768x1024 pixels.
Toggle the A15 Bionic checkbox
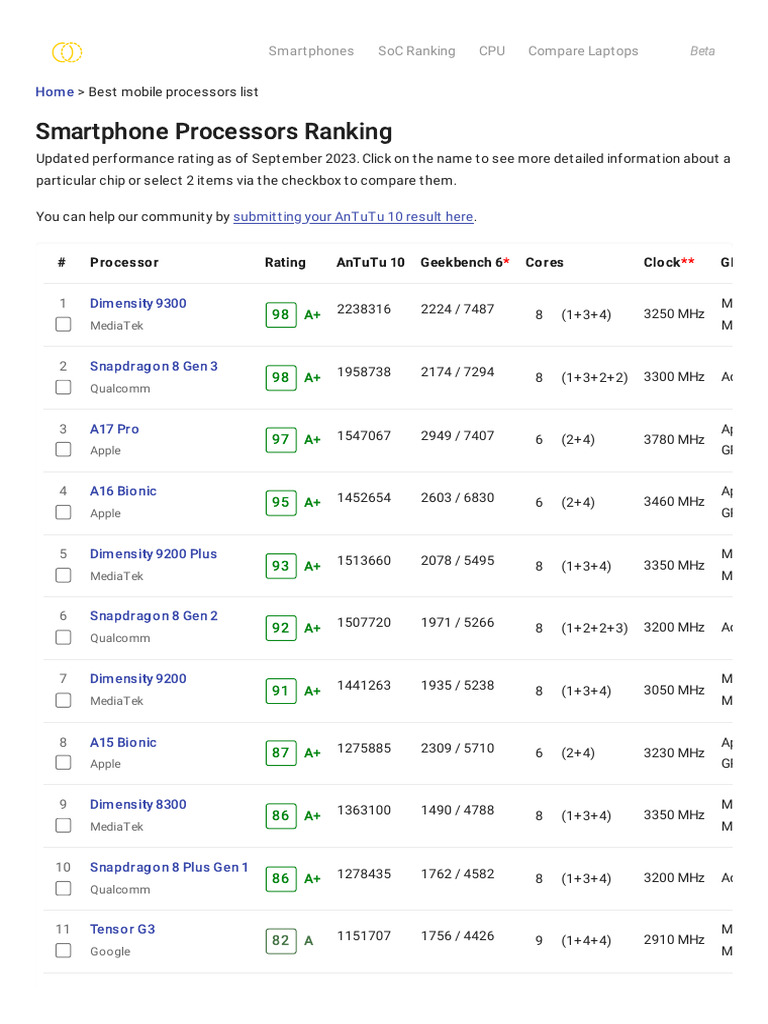click(x=63, y=762)
